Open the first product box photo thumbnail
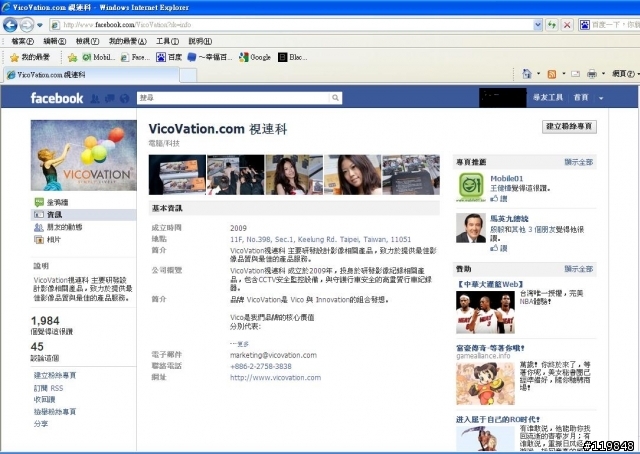Viewport: 640px width, 454px height. [x=177, y=175]
